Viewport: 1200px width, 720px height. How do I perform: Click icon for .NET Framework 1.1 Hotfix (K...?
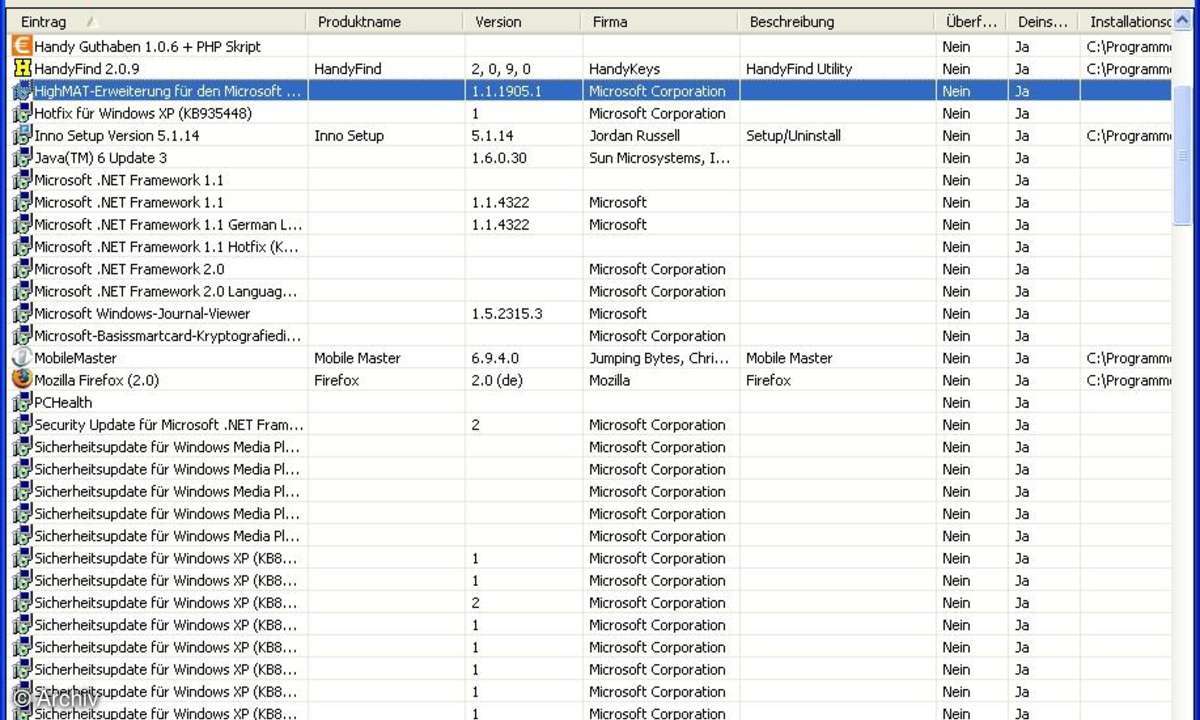tap(21, 246)
